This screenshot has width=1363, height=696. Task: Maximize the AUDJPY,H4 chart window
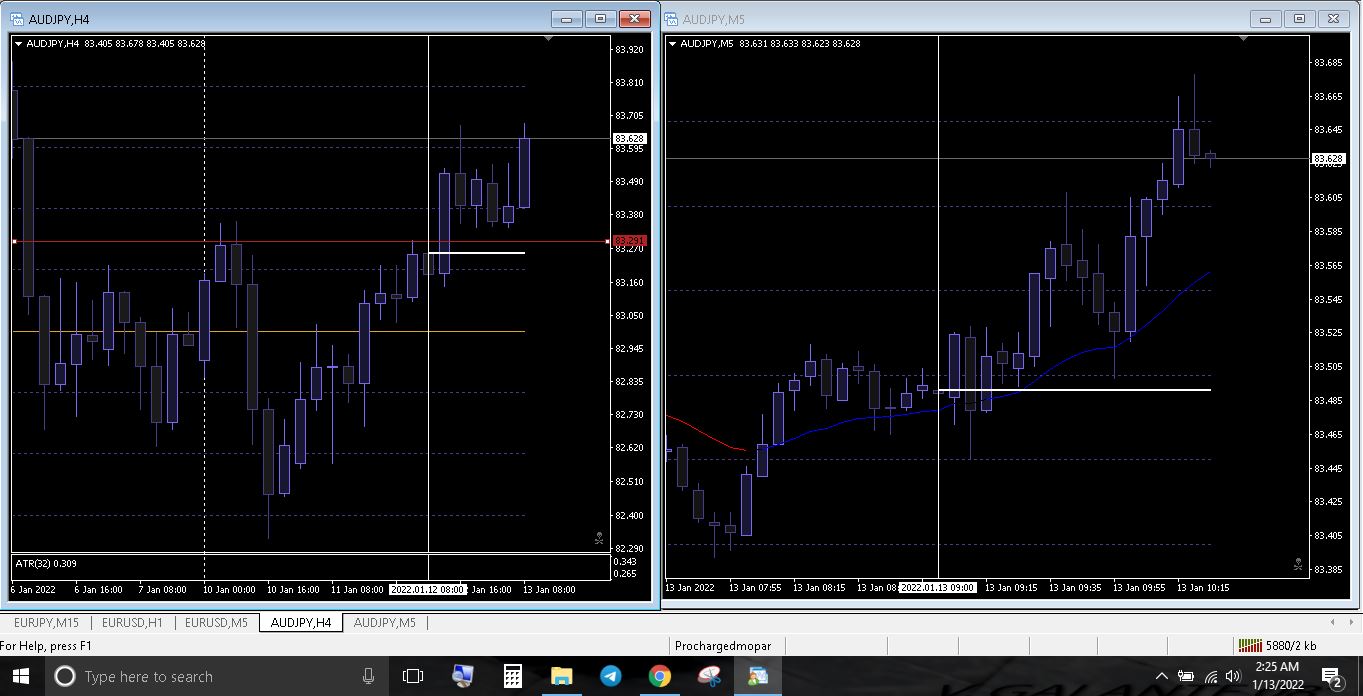pos(600,19)
